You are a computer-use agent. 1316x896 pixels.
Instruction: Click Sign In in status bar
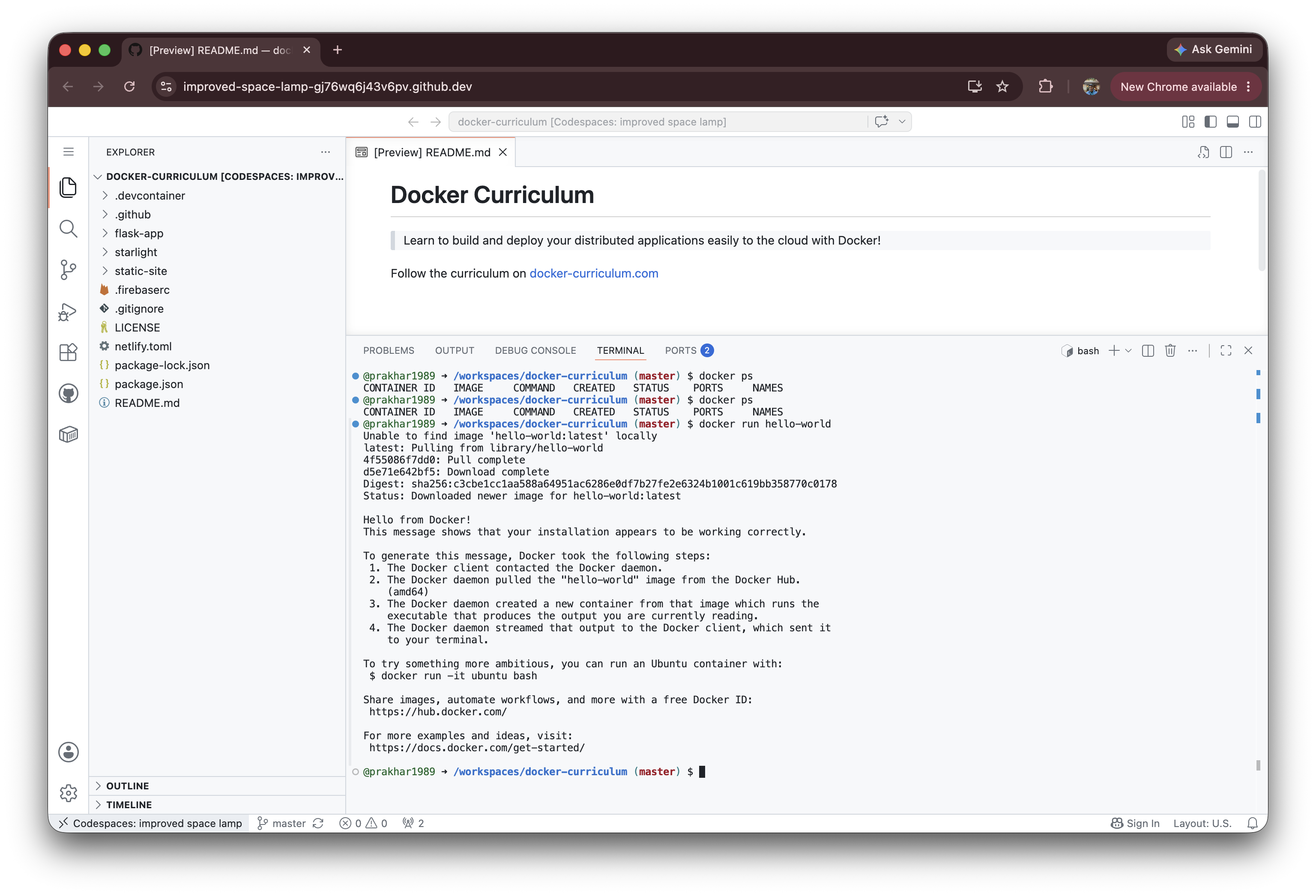1135,824
